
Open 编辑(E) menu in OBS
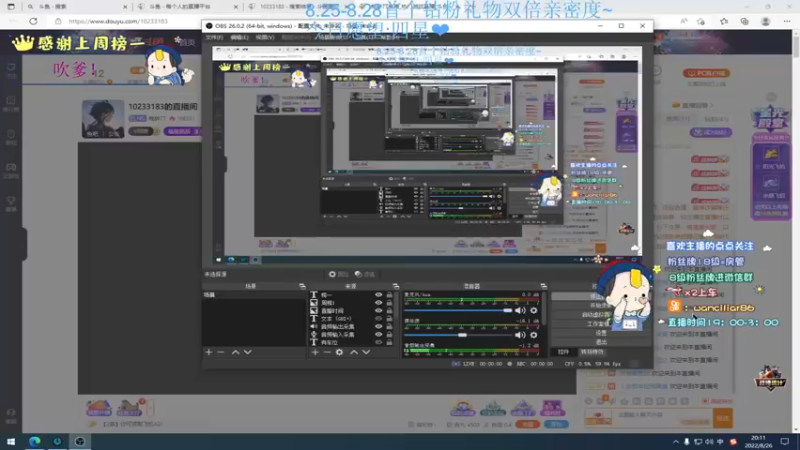pyautogui.click(x=239, y=38)
